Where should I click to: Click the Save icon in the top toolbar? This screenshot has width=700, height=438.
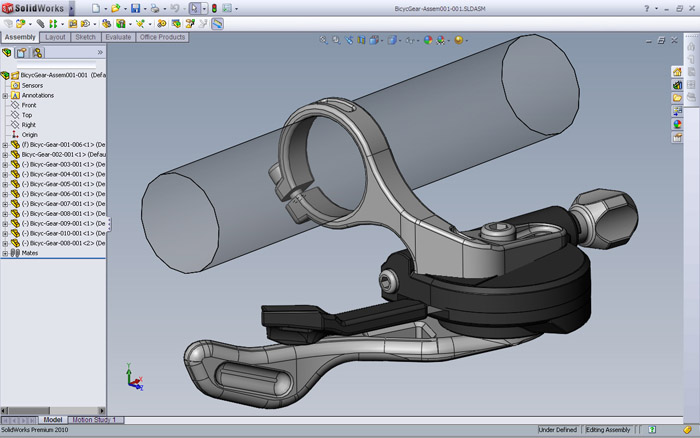pos(135,8)
